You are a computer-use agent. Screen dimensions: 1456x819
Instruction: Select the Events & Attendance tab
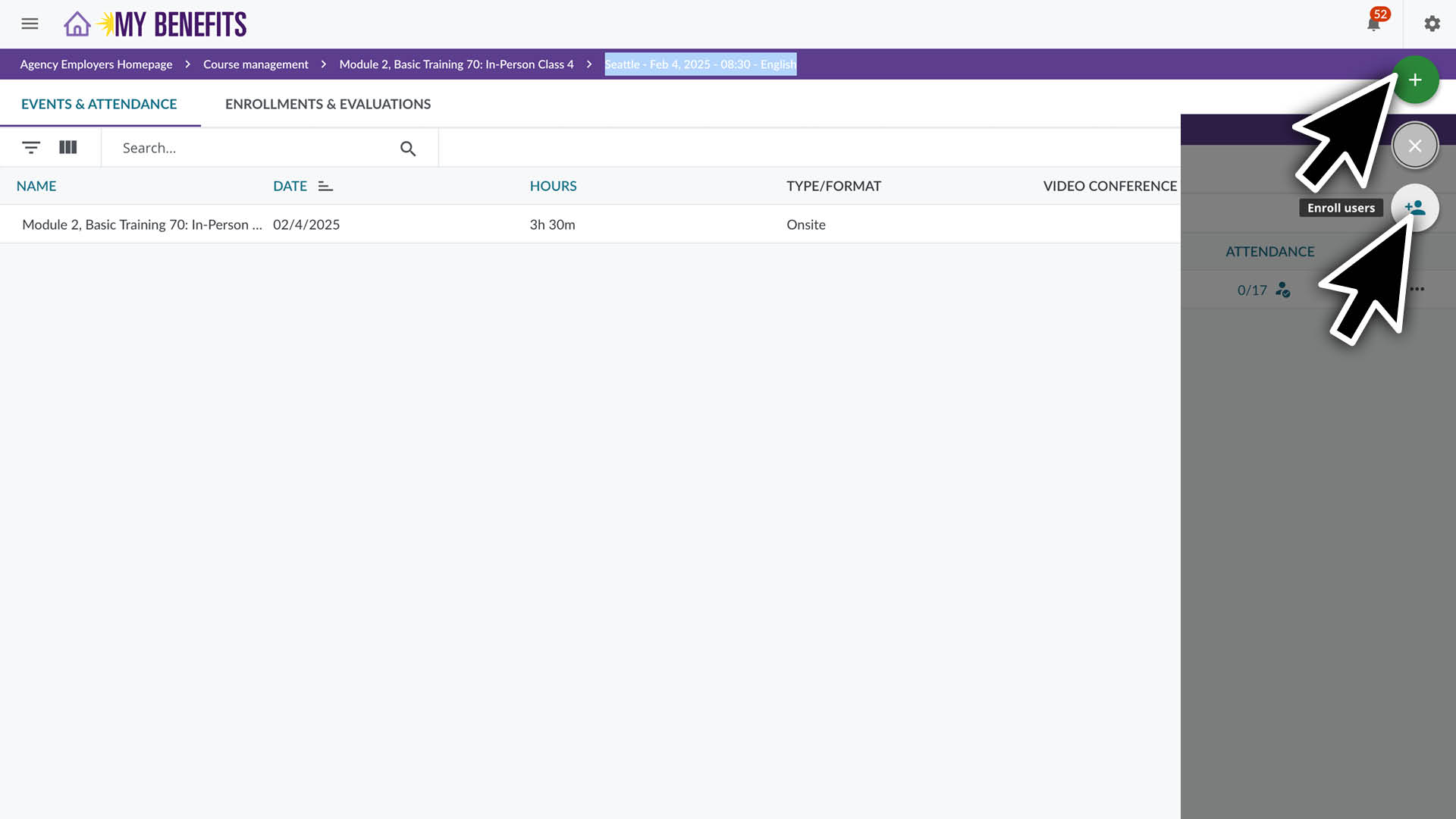tap(99, 104)
